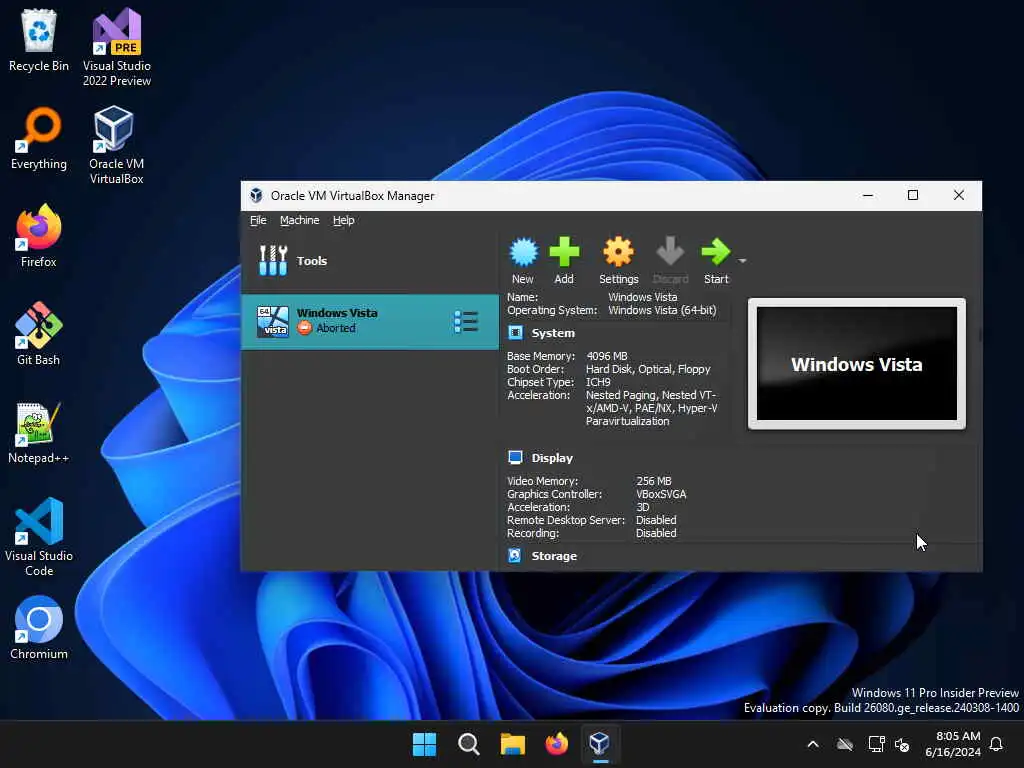Open Settings gear in VirtualBox toolbar
Screen dimensions: 1024x768
coord(618,253)
